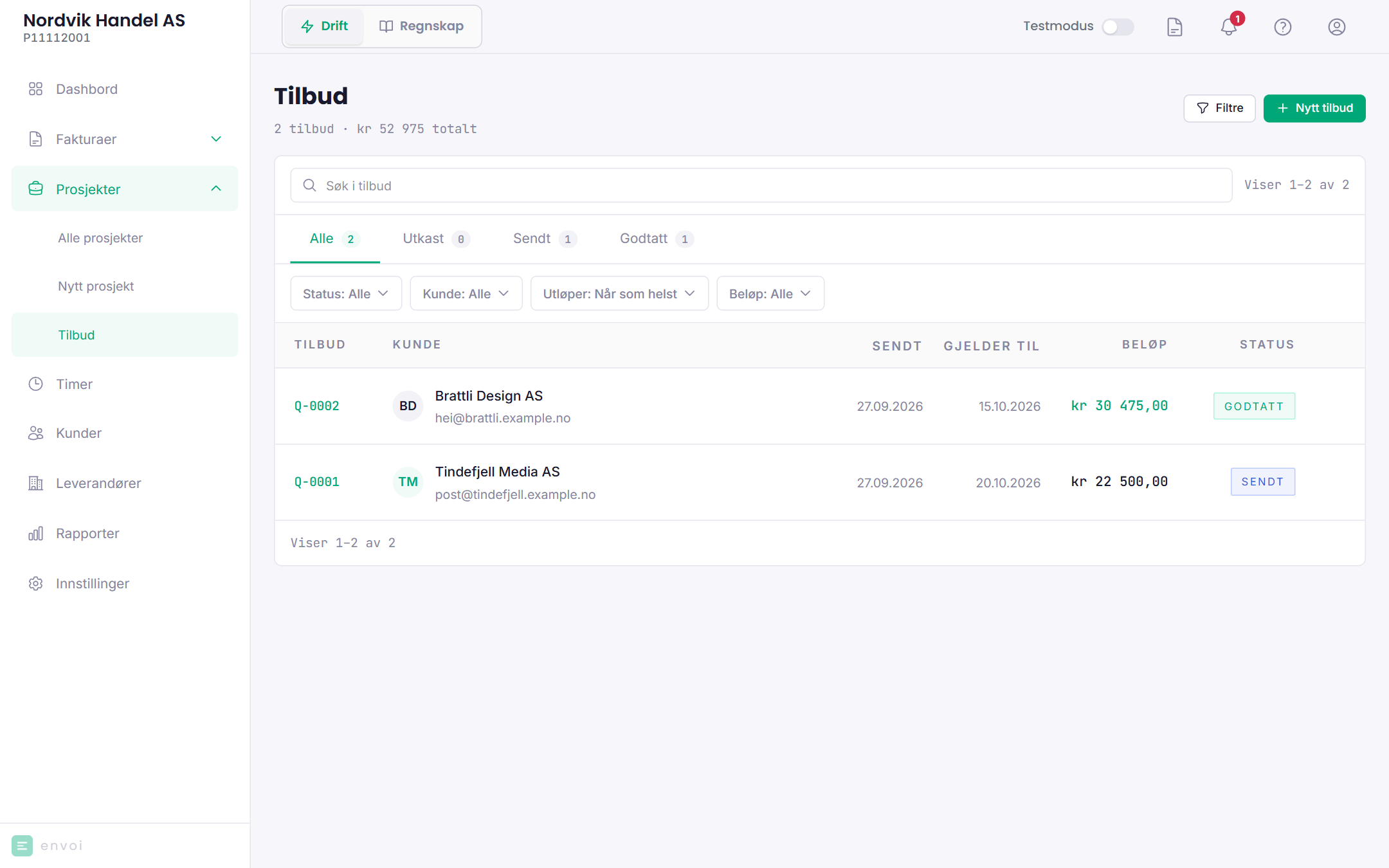
Task: Focus the Søk i tilbud search field
Action: 761,185
